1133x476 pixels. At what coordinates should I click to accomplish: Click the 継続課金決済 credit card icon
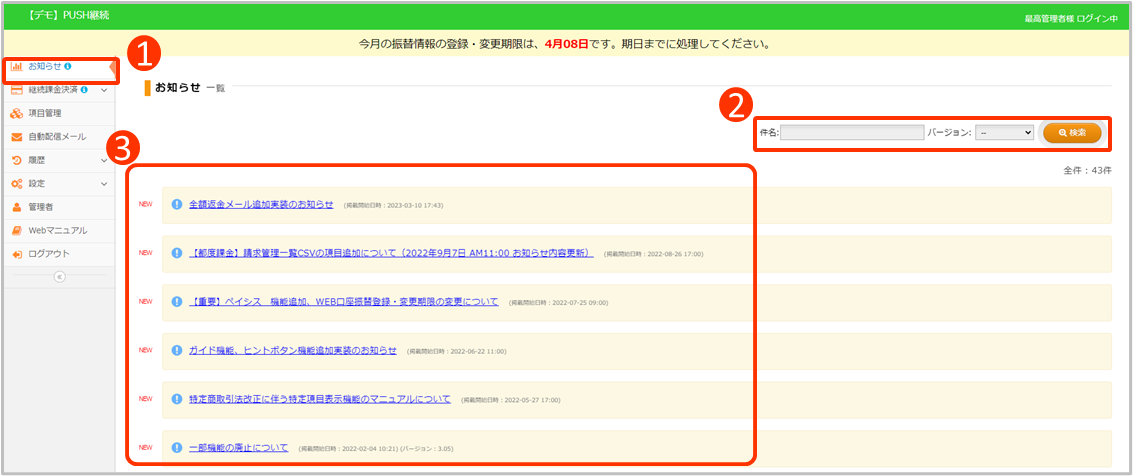click(x=17, y=91)
